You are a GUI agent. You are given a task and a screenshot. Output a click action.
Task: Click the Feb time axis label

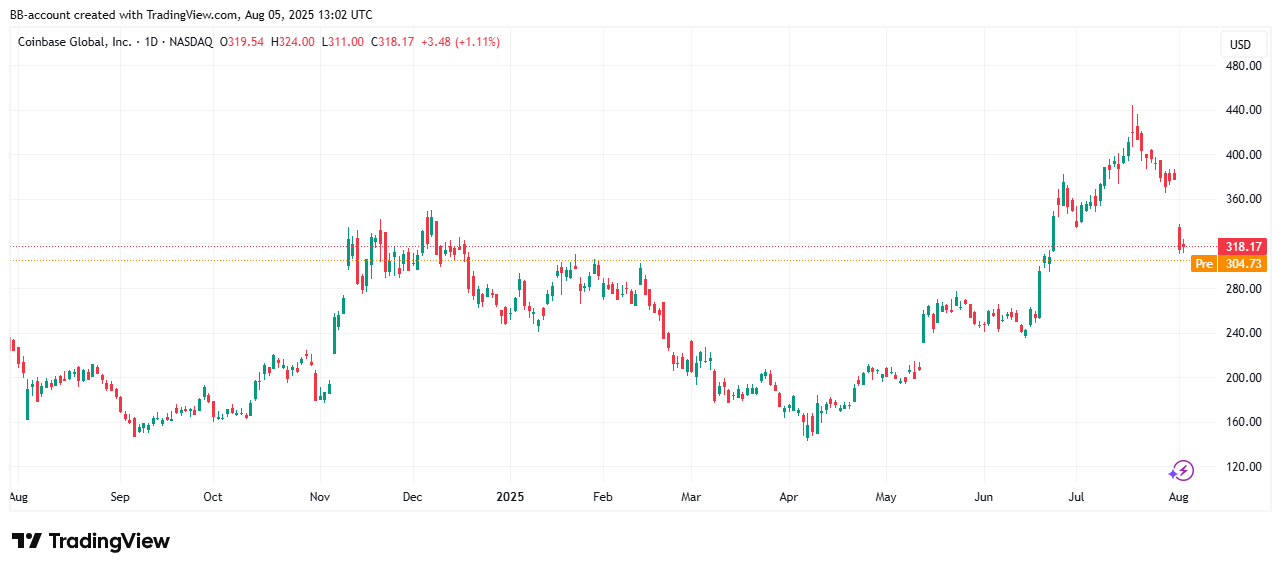[601, 496]
